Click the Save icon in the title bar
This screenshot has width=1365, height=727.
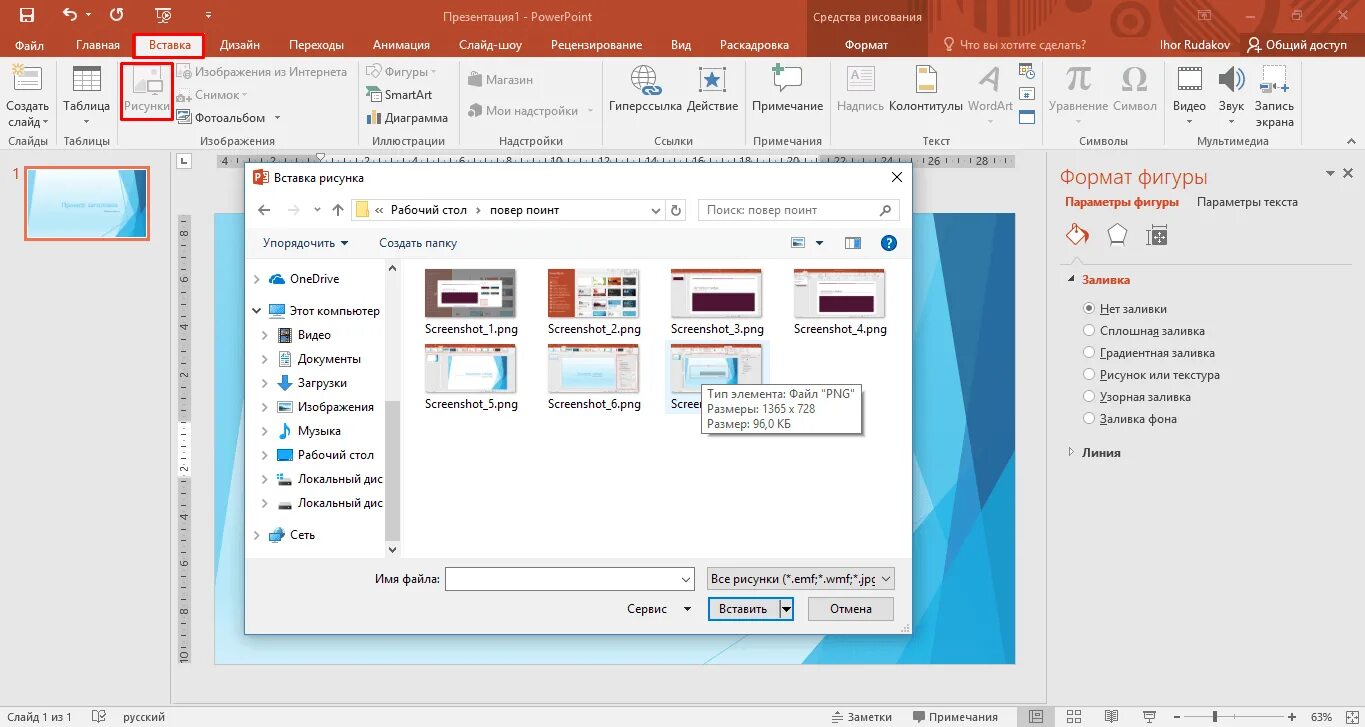tap(27, 15)
